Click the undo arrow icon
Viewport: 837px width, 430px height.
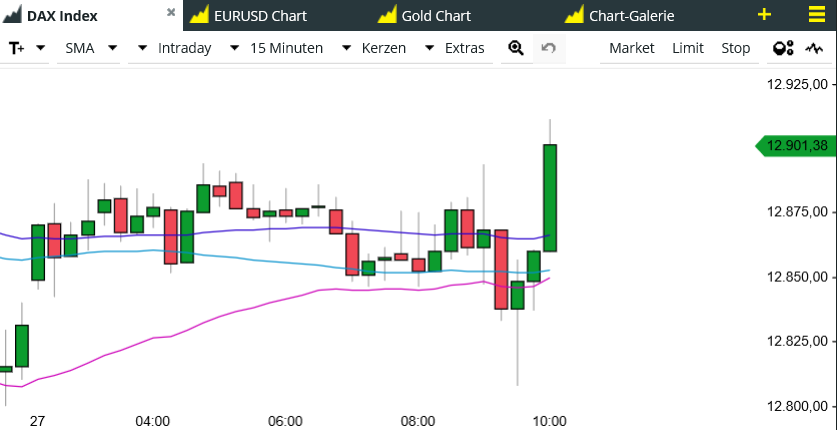click(548, 48)
